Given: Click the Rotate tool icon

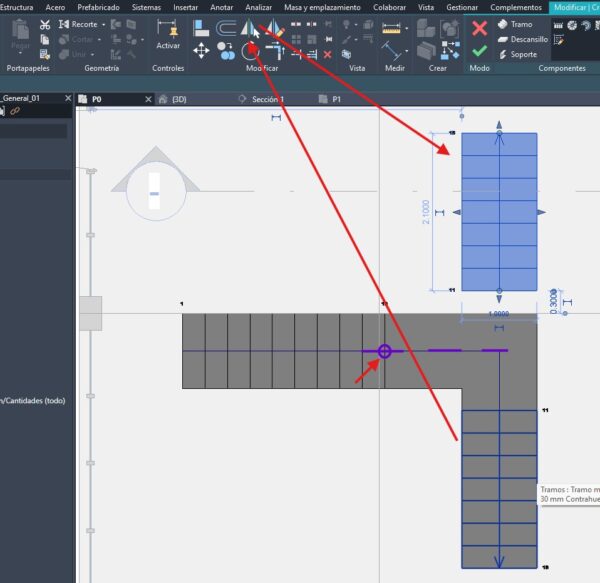Looking at the screenshot, I should [250, 49].
